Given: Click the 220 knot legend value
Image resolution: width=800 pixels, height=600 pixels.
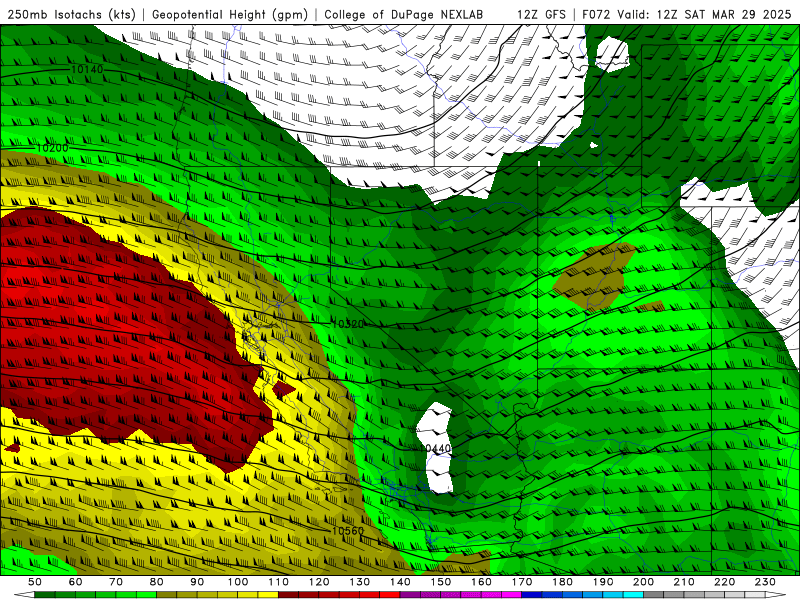Looking at the screenshot, I should point(724,582).
